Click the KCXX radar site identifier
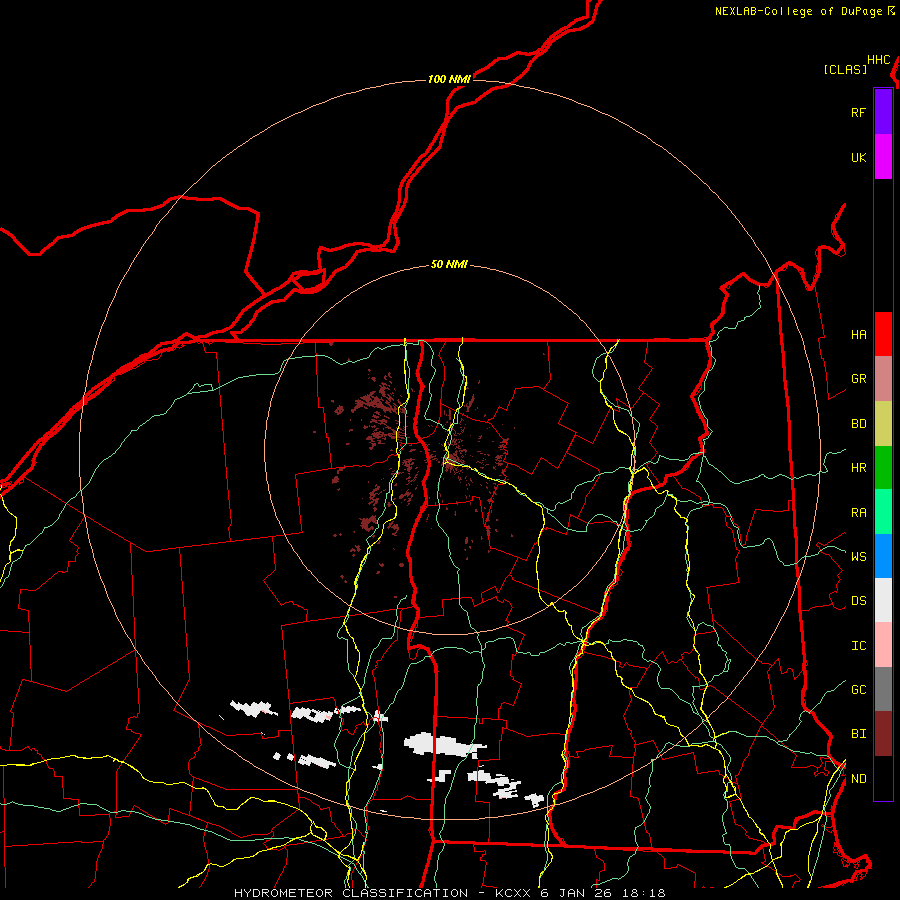Screen dimensions: 900x900 click(513, 893)
